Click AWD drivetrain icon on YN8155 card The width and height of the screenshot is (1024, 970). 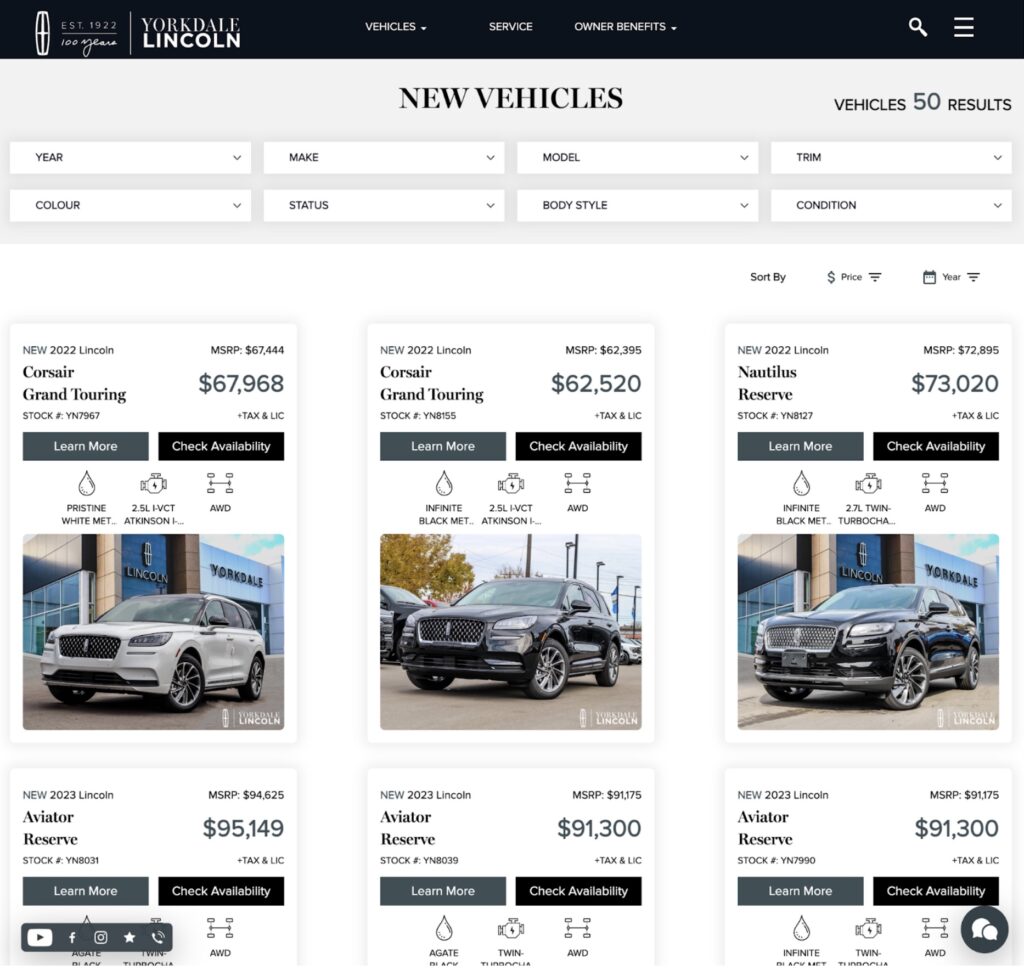click(577, 483)
